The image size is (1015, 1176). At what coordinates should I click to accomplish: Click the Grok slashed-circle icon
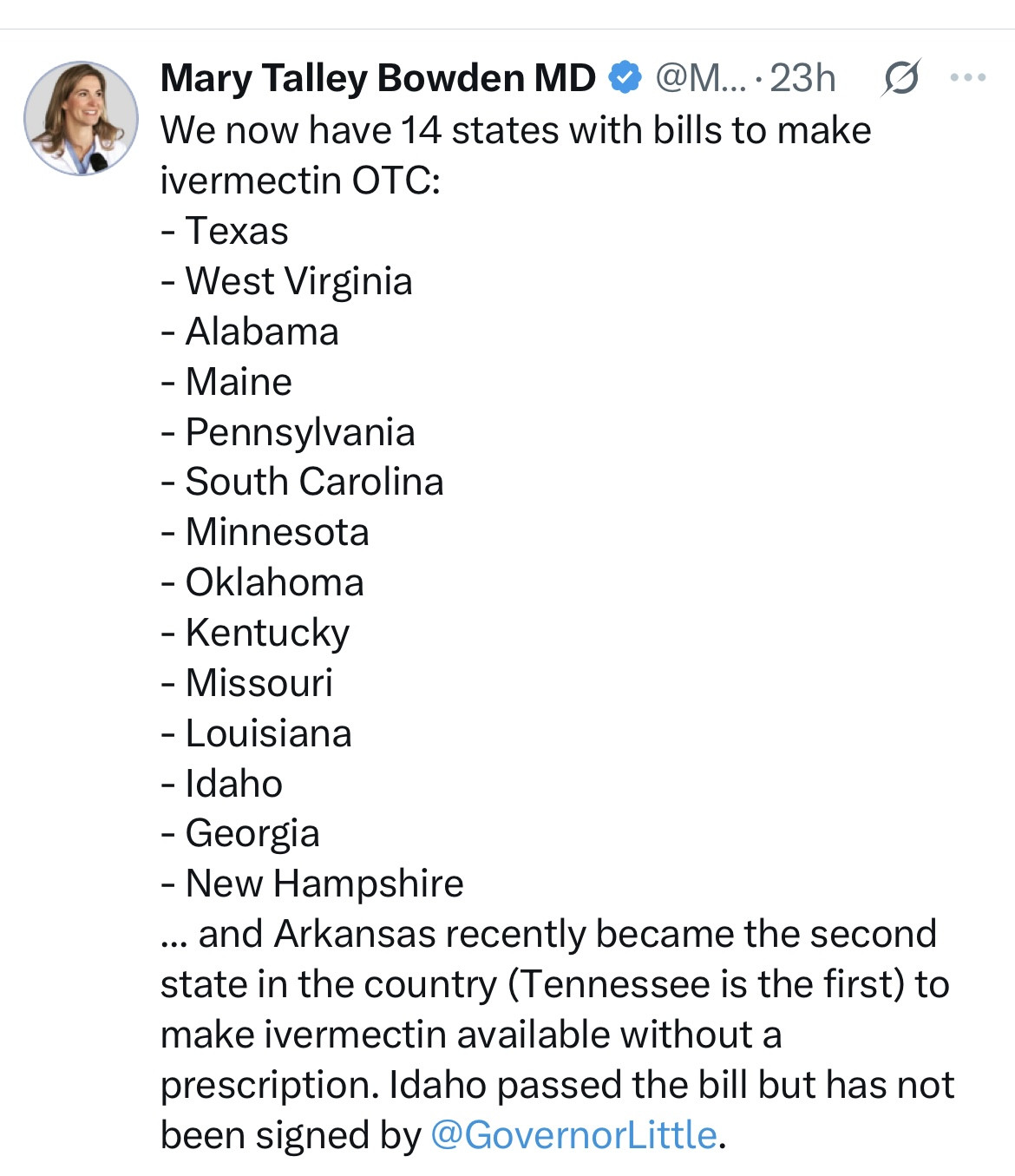pyautogui.click(x=901, y=78)
